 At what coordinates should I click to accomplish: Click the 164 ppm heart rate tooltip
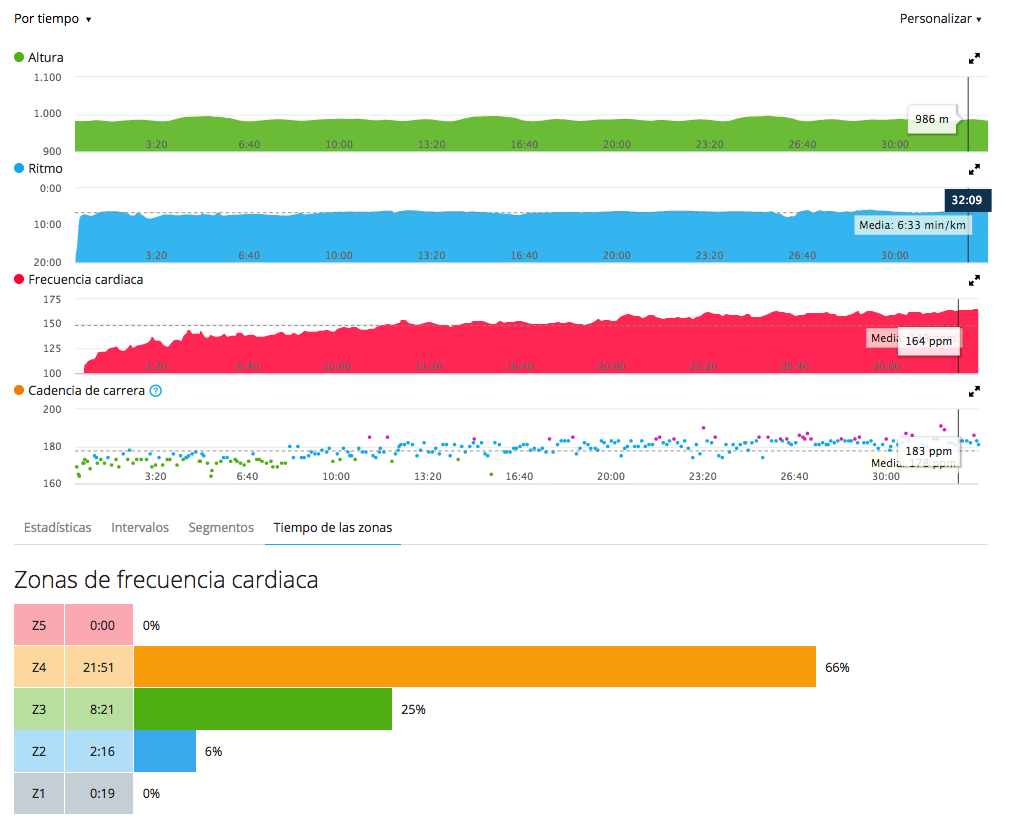coord(929,341)
